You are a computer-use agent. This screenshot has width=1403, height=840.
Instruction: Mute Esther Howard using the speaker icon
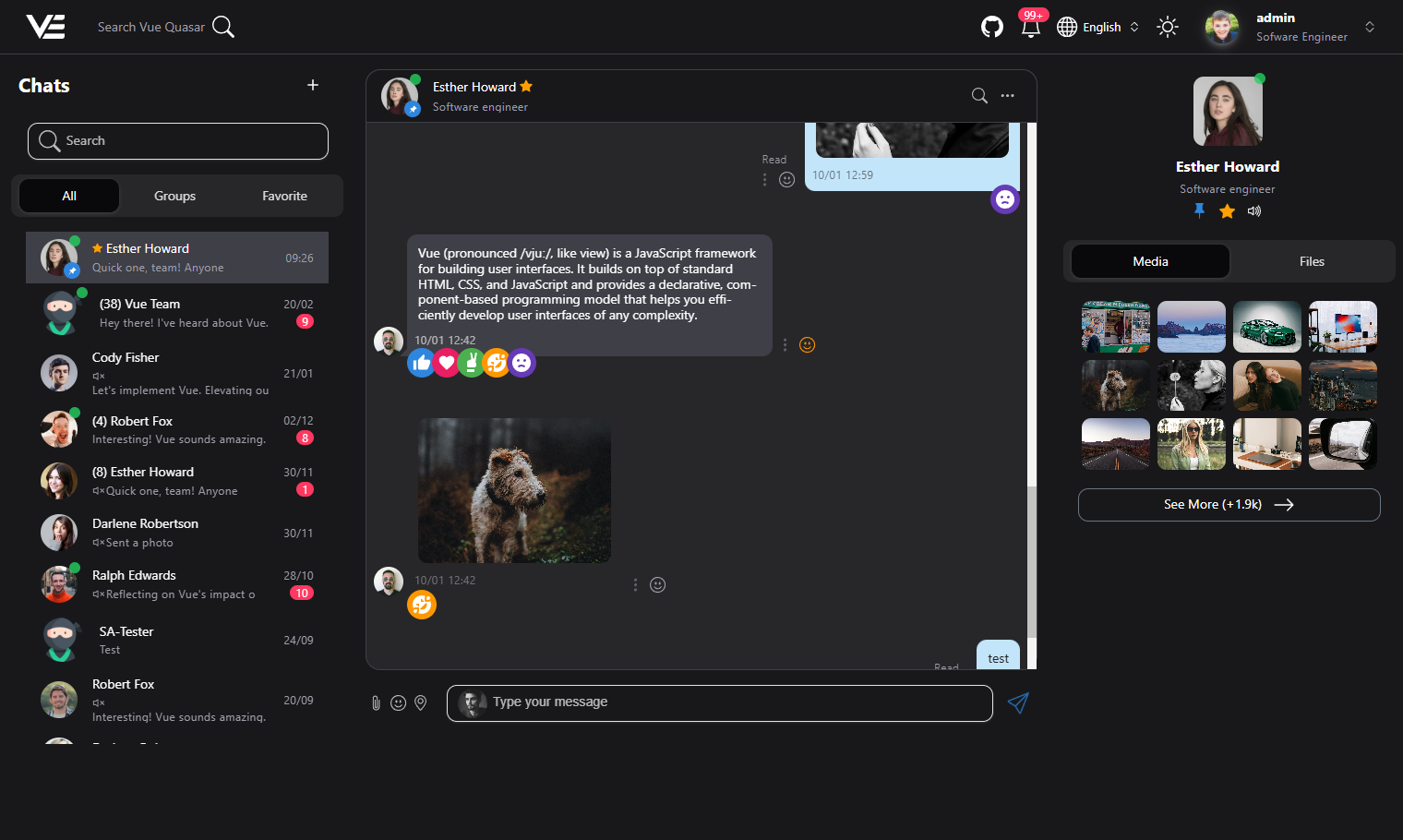[1254, 210]
